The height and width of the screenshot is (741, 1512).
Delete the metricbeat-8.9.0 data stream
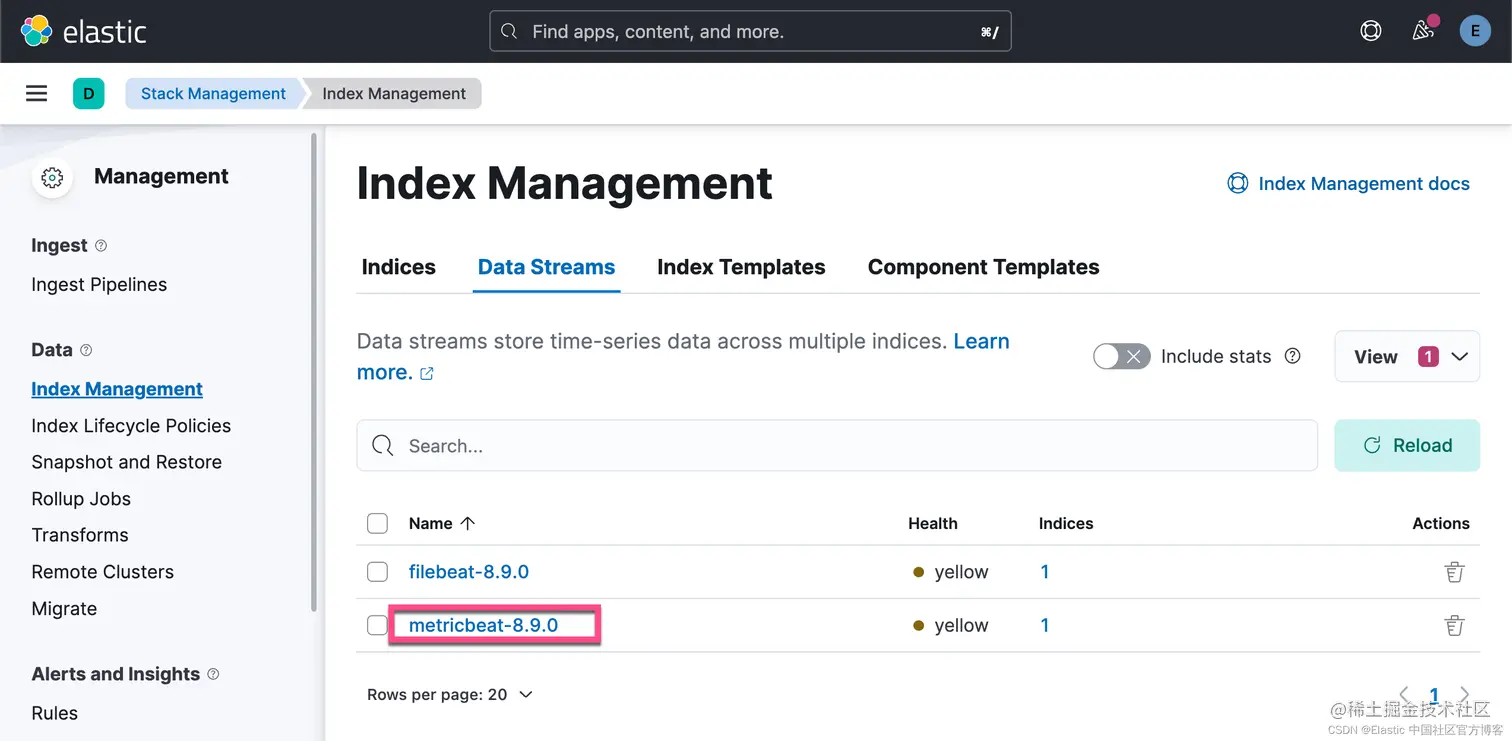[x=1454, y=625]
